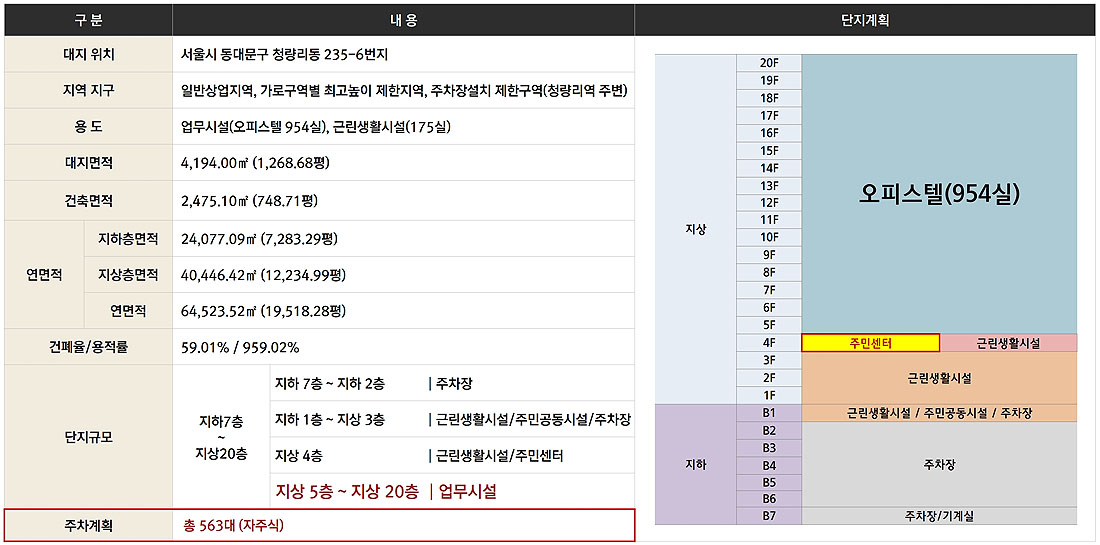Viewport: 1100px width, 545px height.
Task: Click the 지하 section label in diagram
Action: pos(695,464)
